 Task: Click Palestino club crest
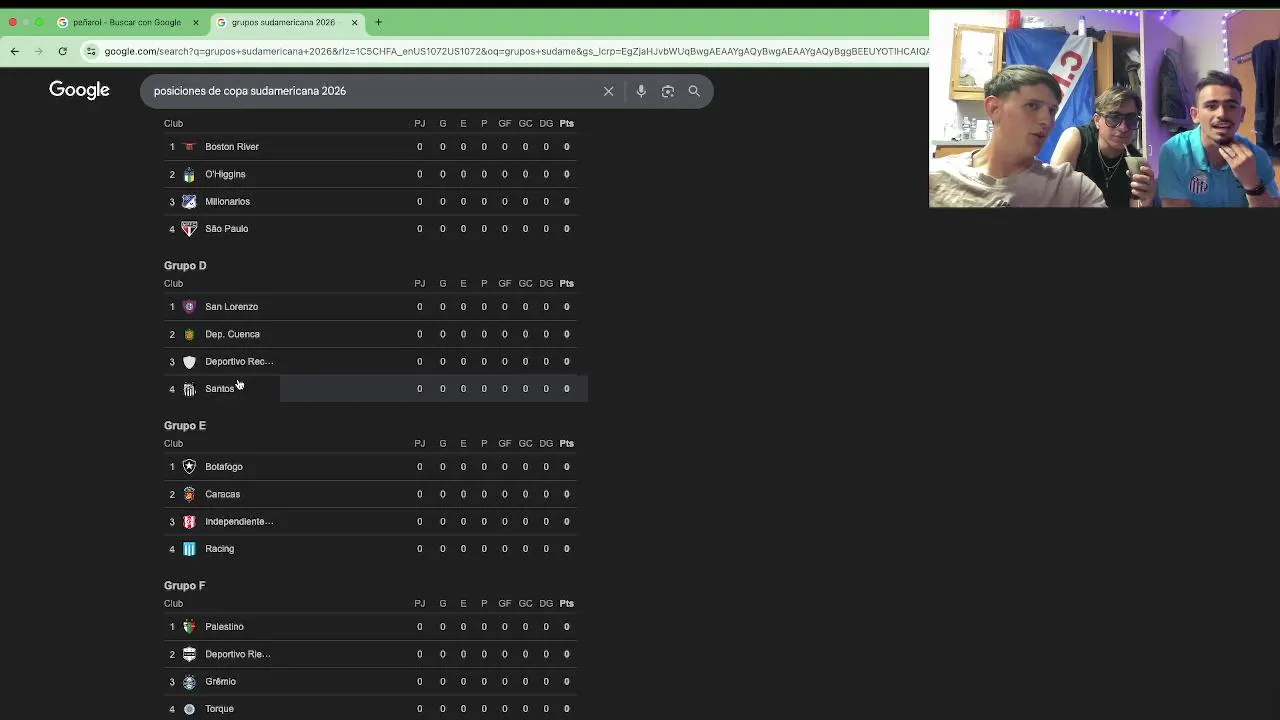[x=189, y=627]
